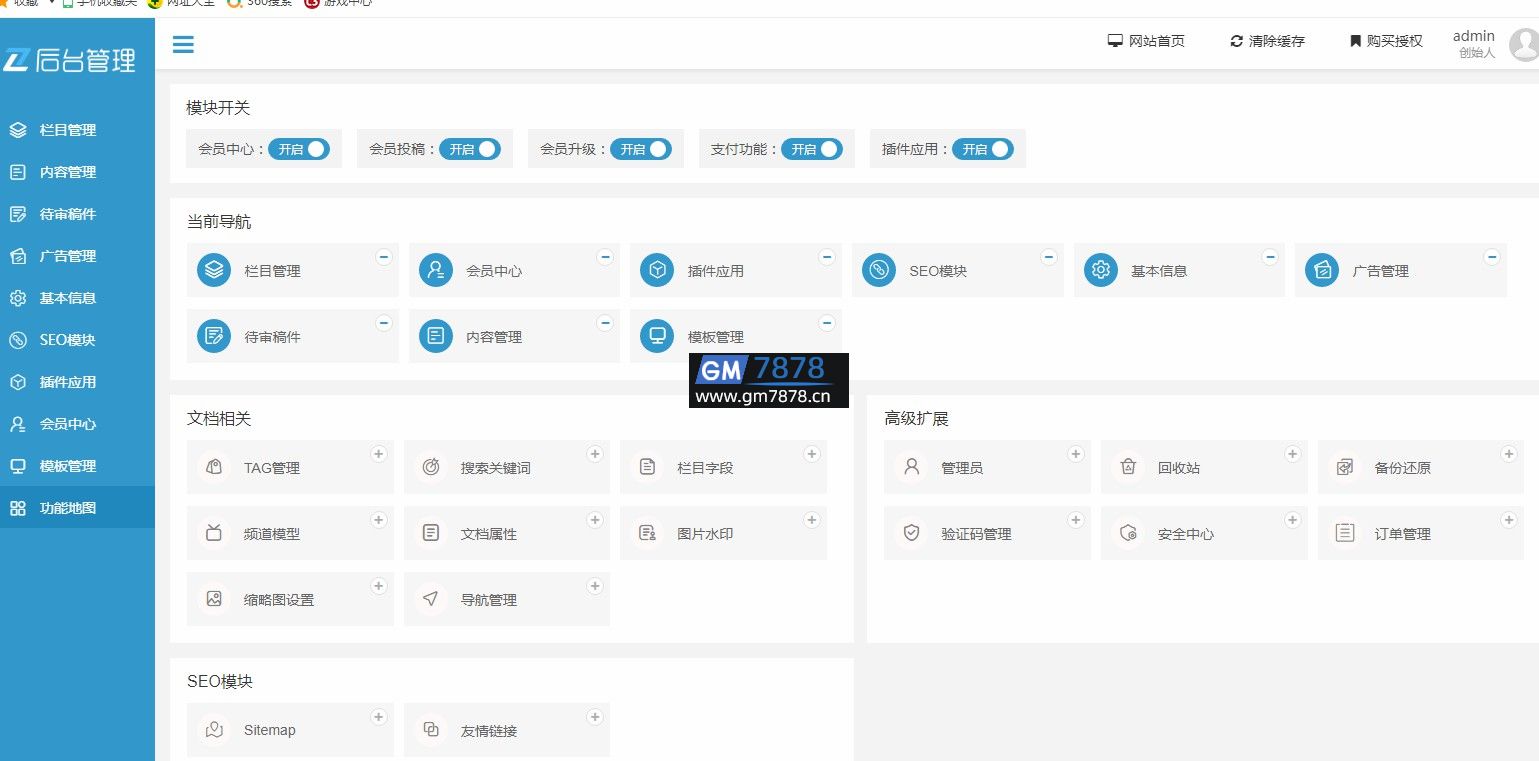
Task: Toggle the 插件应用 module switch
Action: pos(983,149)
